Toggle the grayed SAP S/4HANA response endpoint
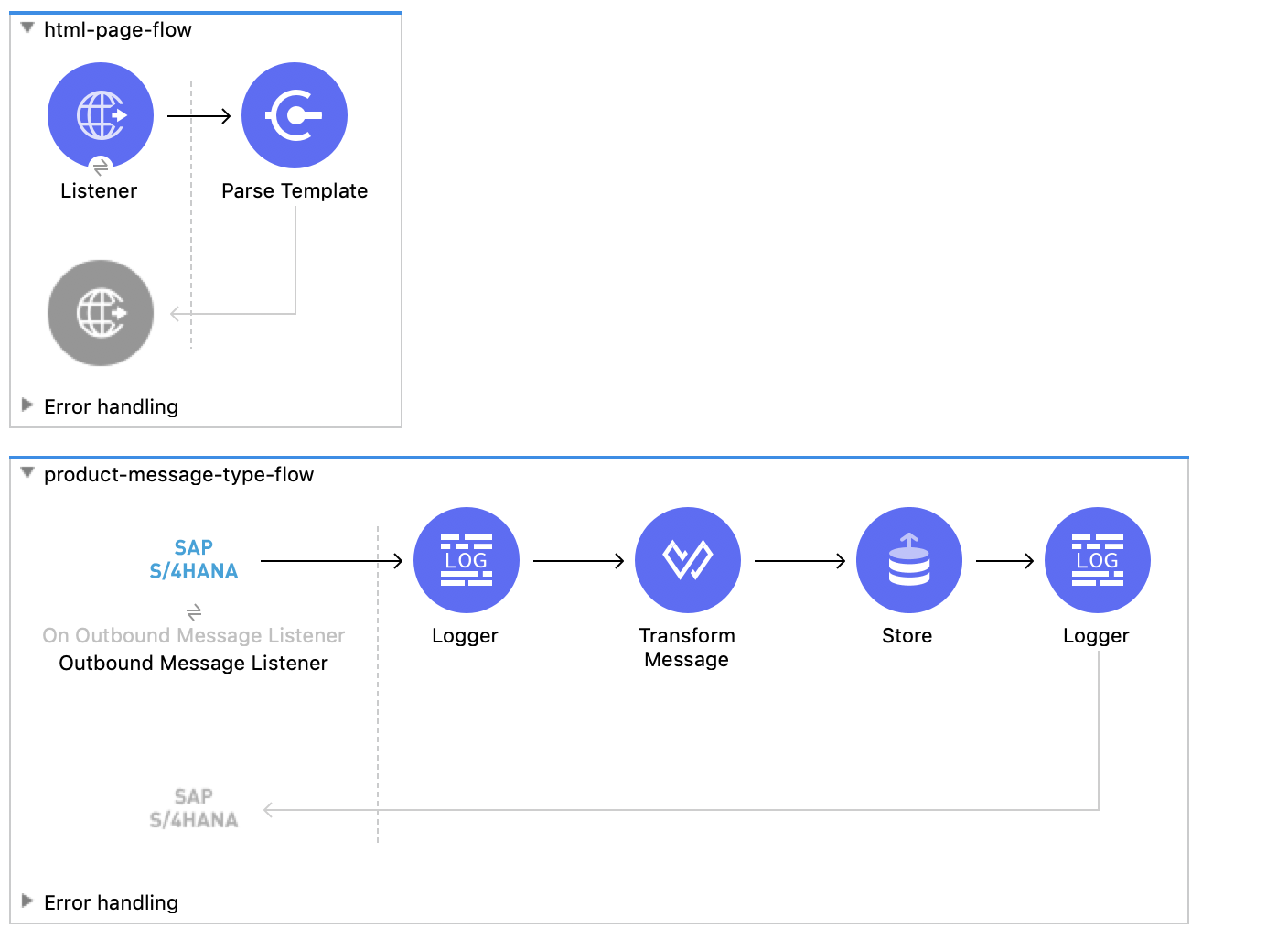This screenshot has height=950, width=1288. [x=193, y=807]
